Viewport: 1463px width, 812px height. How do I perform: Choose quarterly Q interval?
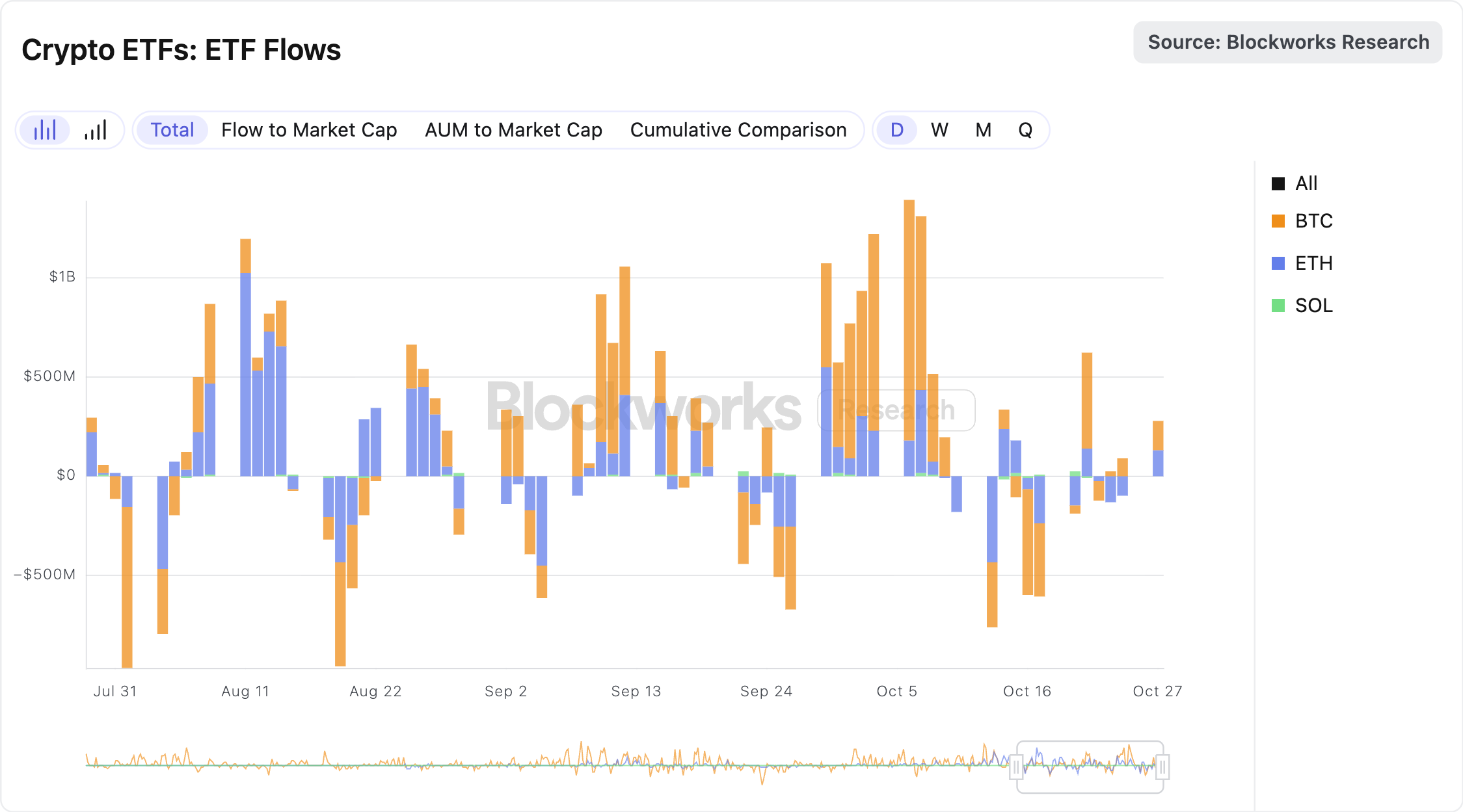coord(1025,130)
